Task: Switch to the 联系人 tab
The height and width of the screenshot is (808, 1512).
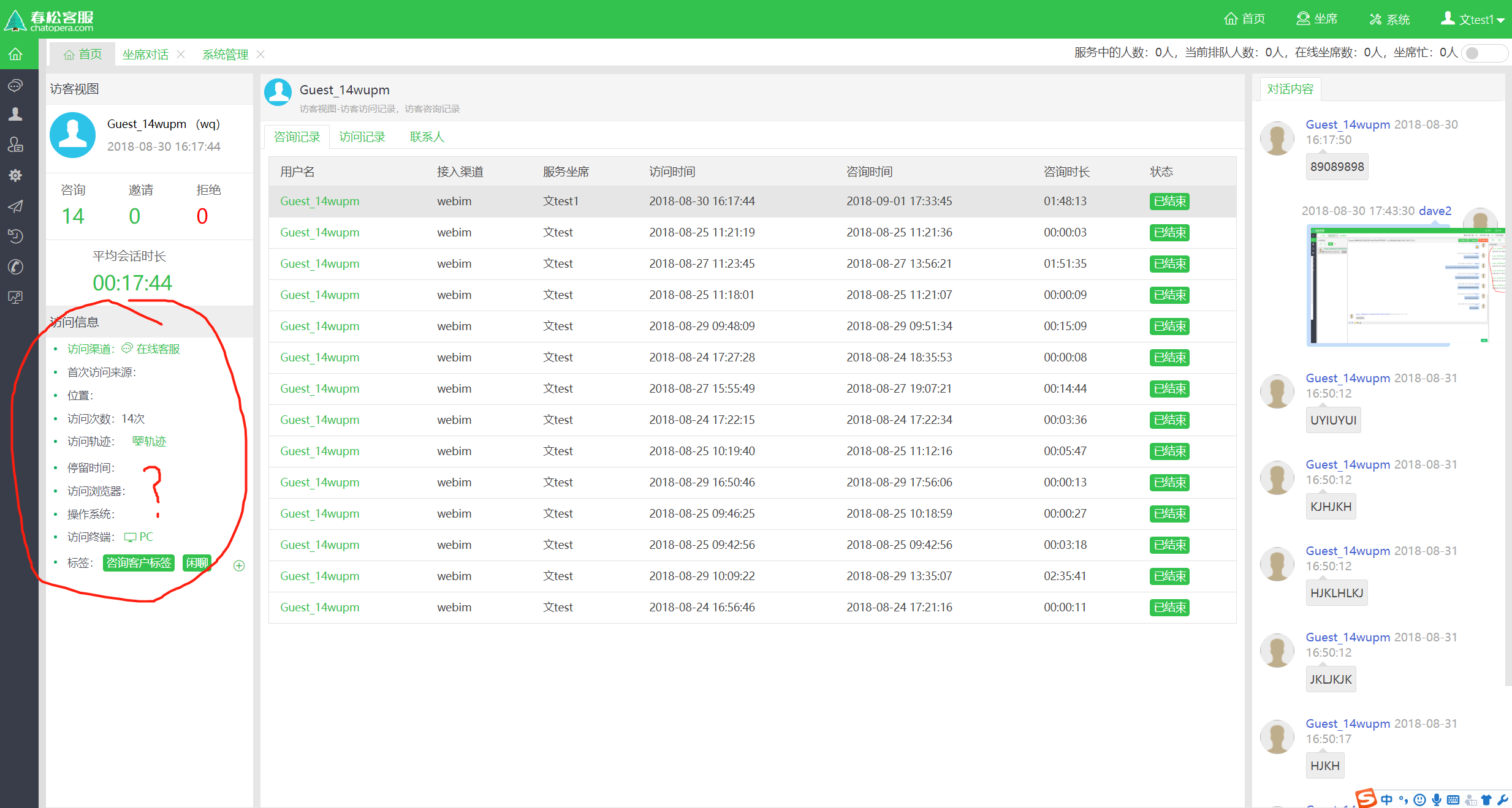Action: click(x=427, y=137)
